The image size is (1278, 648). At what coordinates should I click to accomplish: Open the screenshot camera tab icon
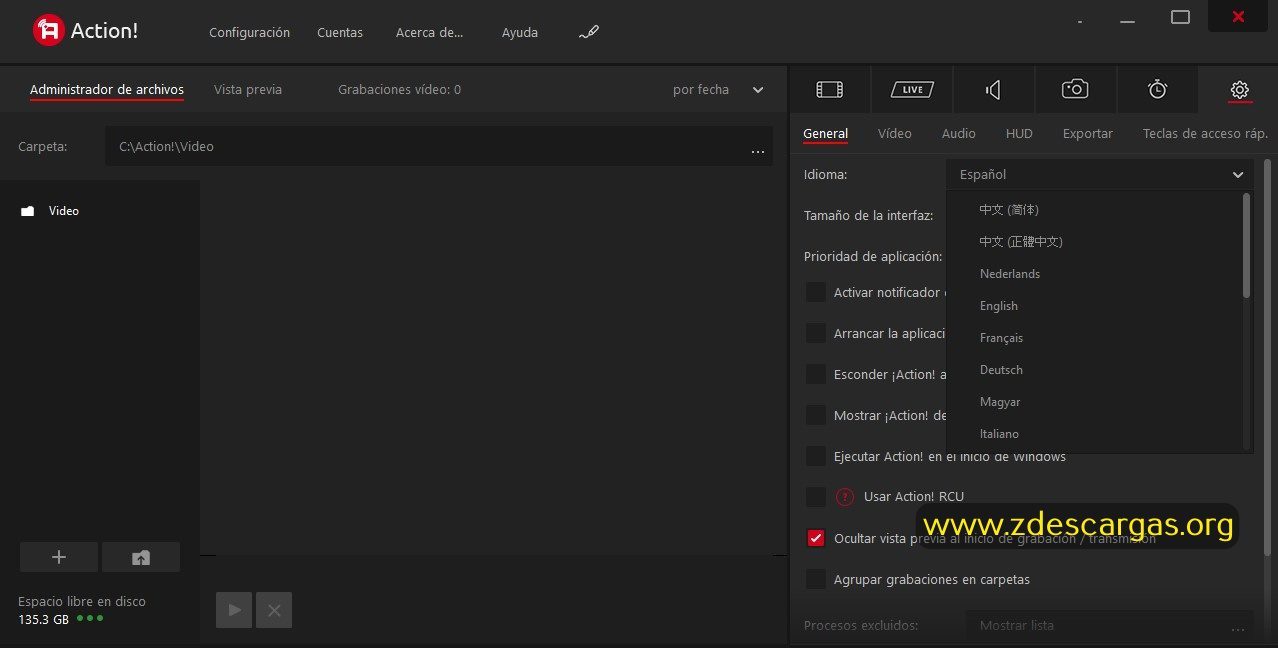1075,89
